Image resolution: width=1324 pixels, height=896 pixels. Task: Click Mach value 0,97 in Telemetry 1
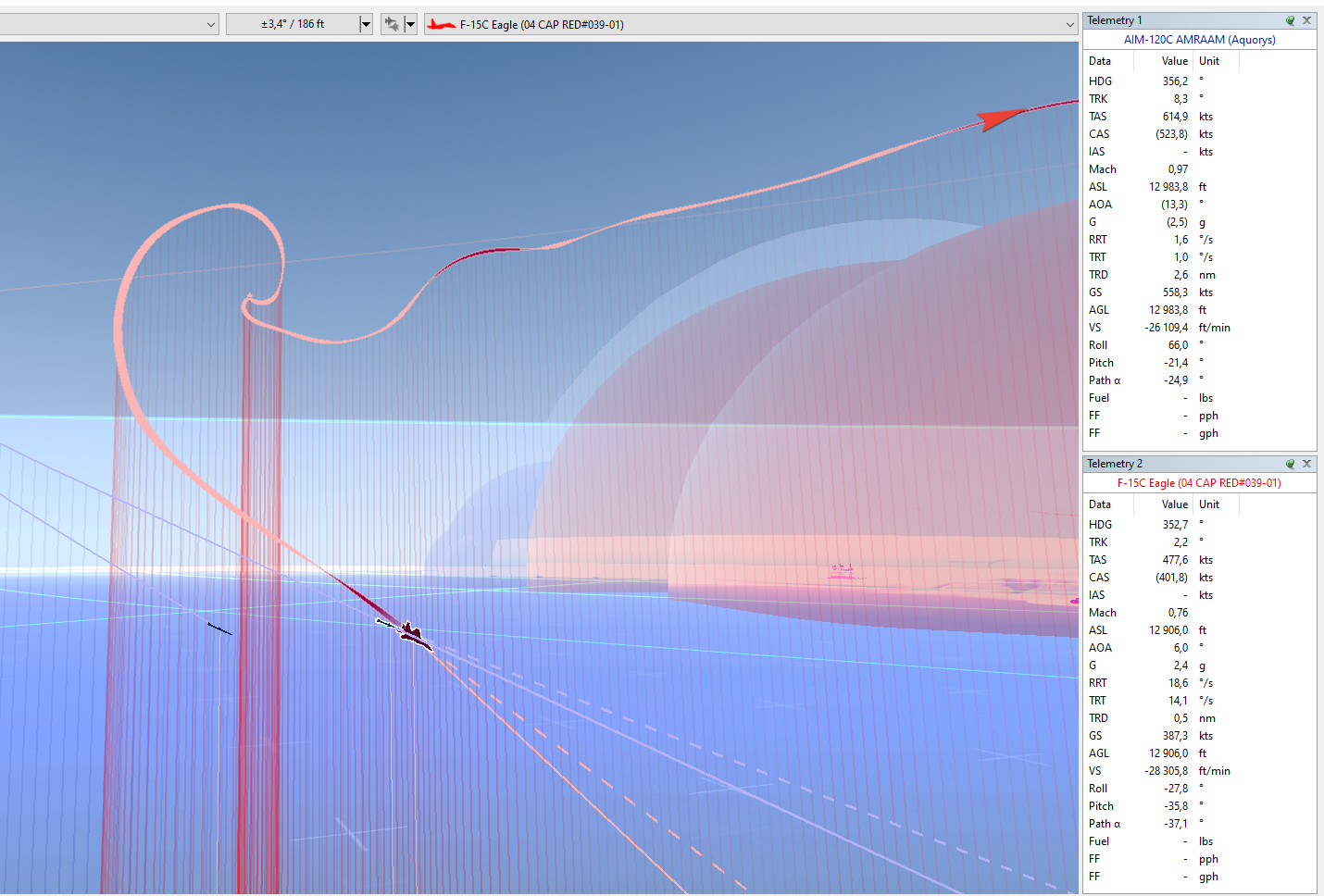[1178, 169]
